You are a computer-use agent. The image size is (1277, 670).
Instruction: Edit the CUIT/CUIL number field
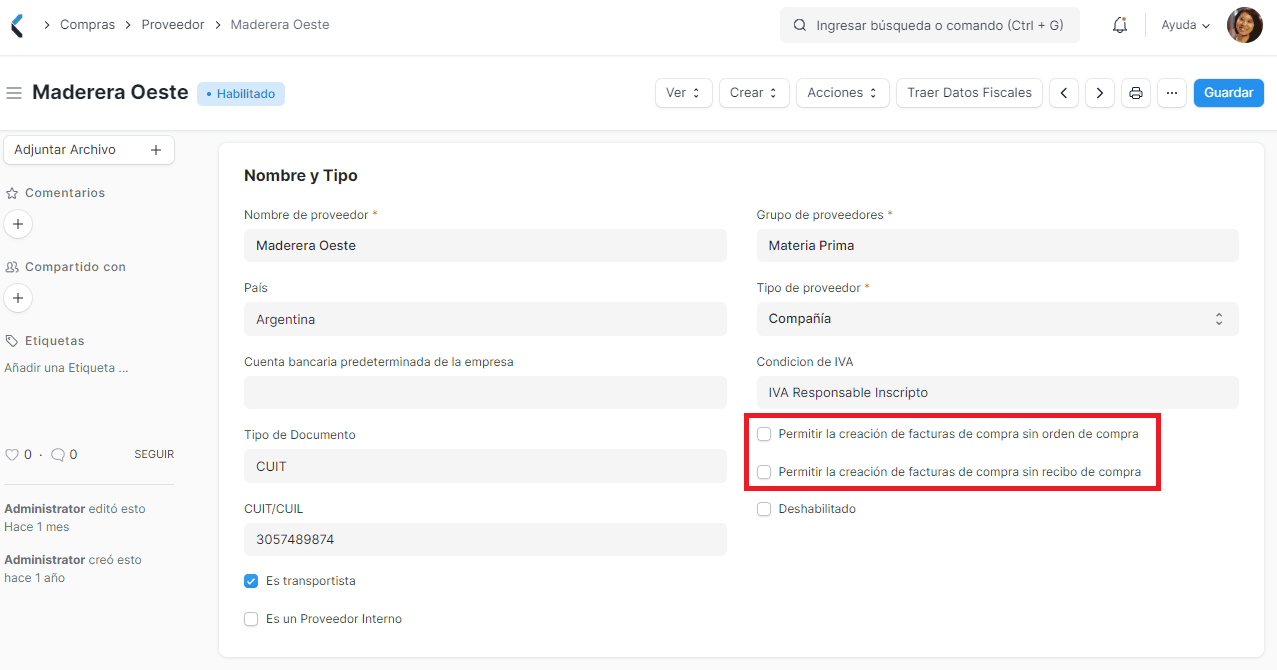[485, 540]
